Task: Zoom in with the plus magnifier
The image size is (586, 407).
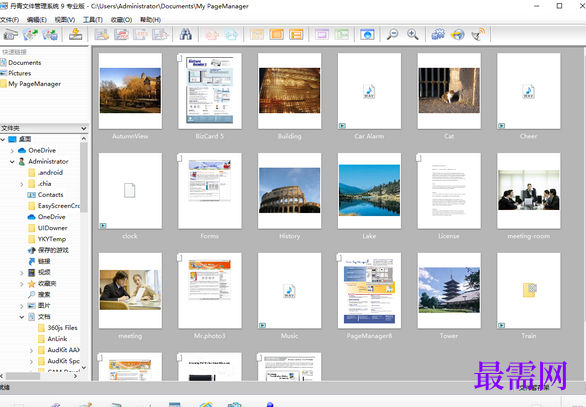Action: coord(413,35)
